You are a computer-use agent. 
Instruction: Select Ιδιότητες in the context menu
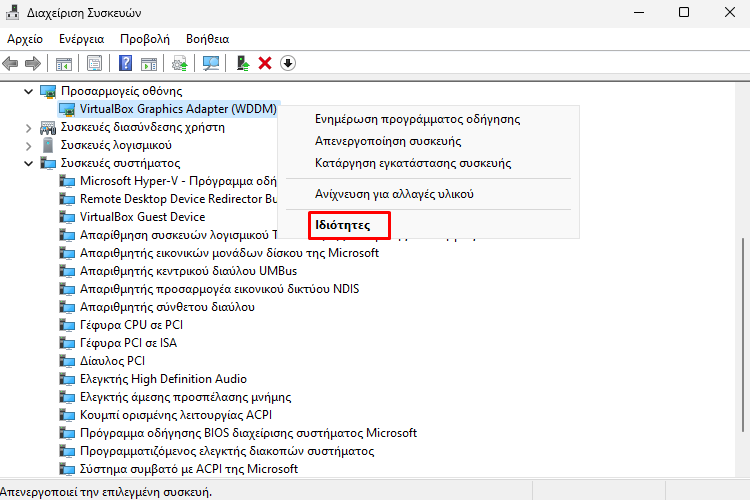343,226
